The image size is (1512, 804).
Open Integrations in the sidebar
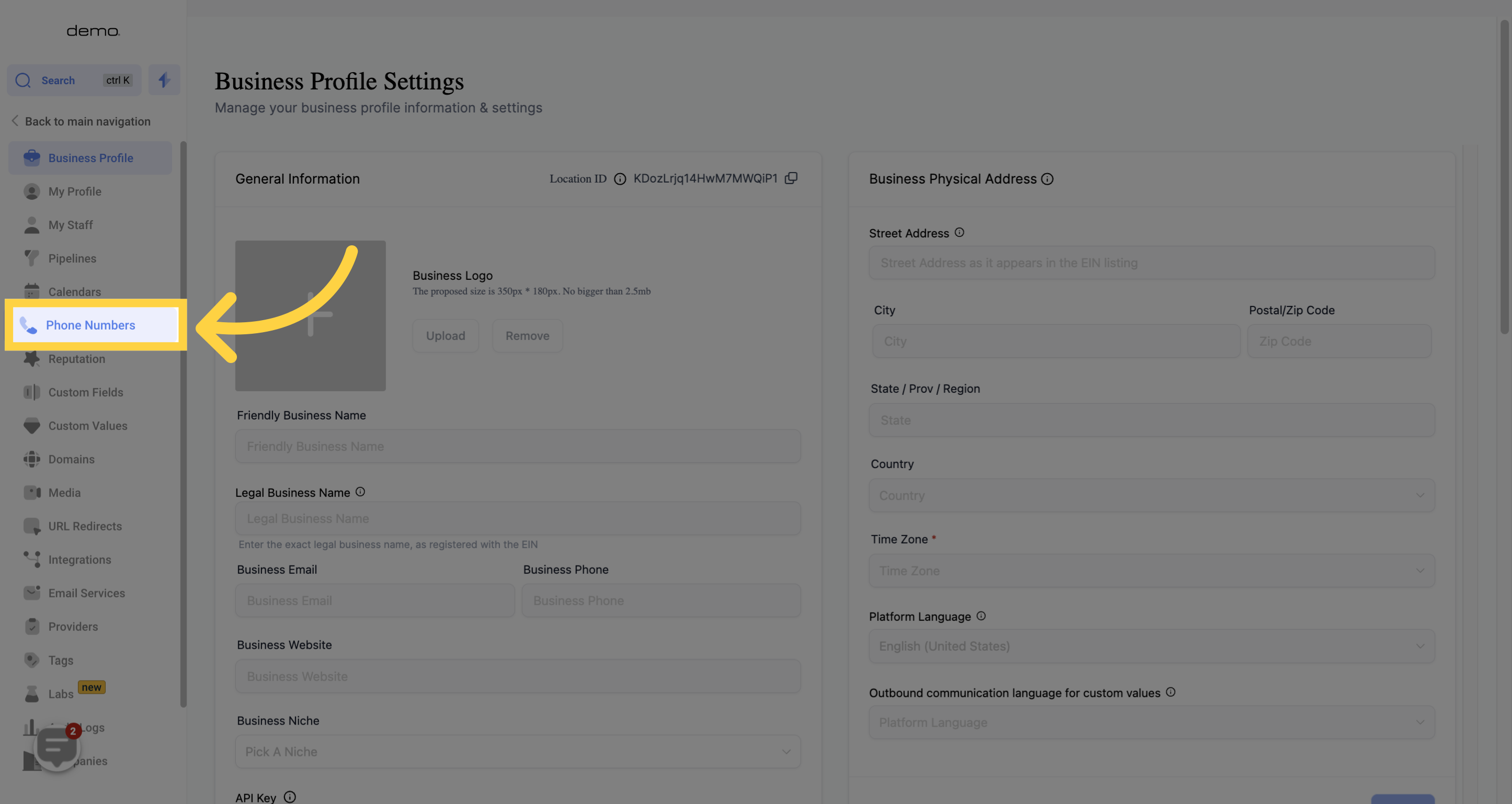click(x=80, y=559)
